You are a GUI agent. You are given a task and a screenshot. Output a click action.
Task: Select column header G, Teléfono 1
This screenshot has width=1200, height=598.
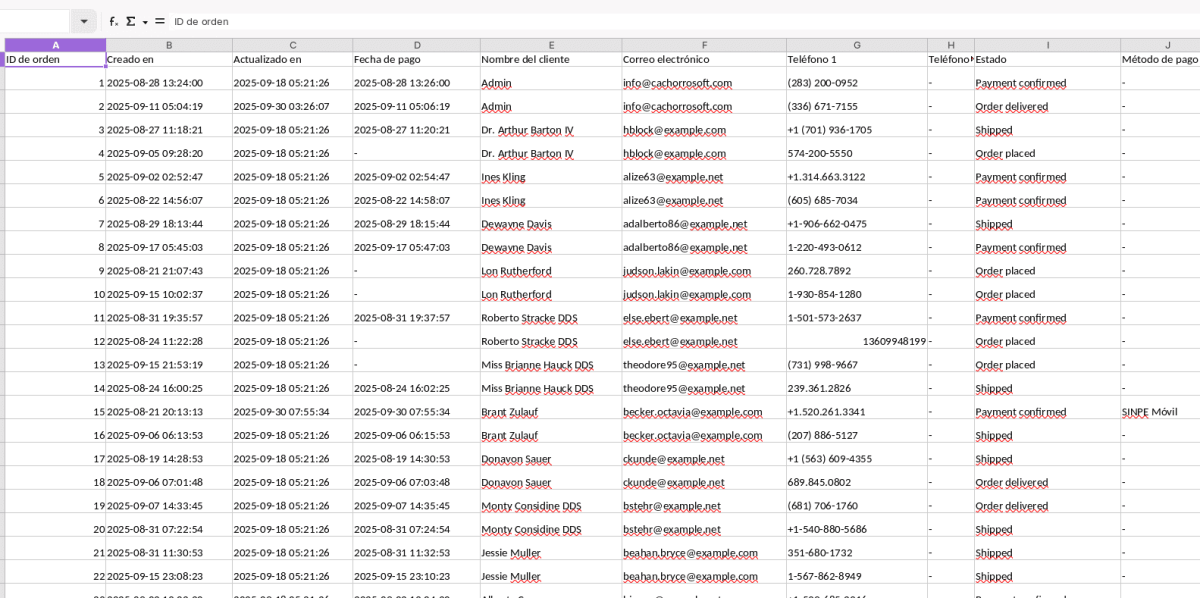857,44
